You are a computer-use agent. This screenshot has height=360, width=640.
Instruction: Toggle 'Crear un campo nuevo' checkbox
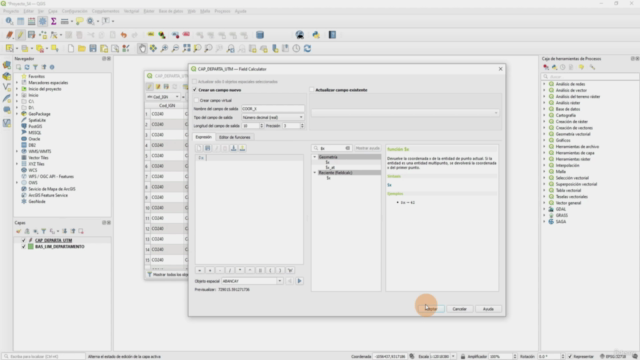195,90
